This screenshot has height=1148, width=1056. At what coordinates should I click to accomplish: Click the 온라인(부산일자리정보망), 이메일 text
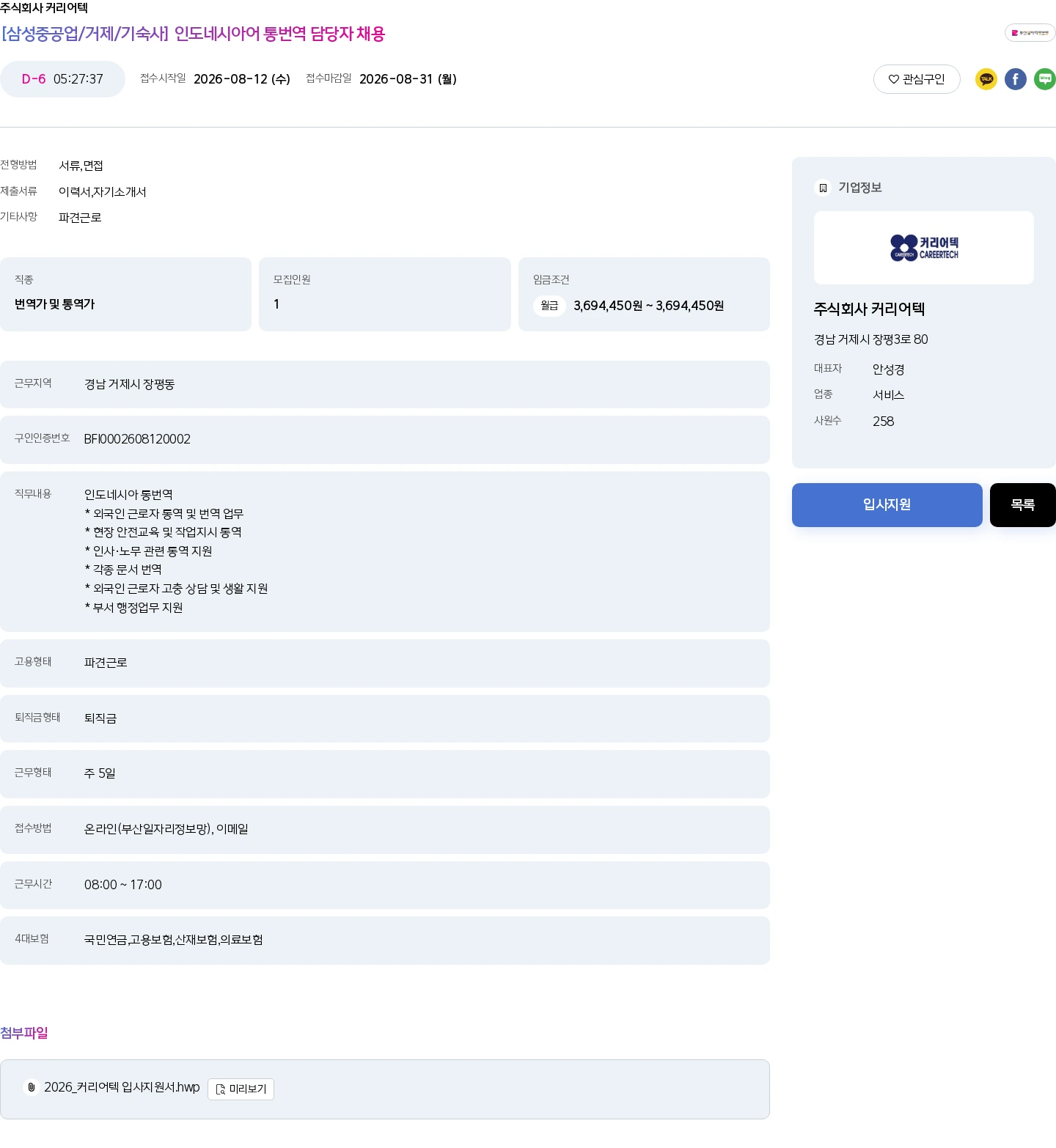pyautogui.click(x=166, y=829)
